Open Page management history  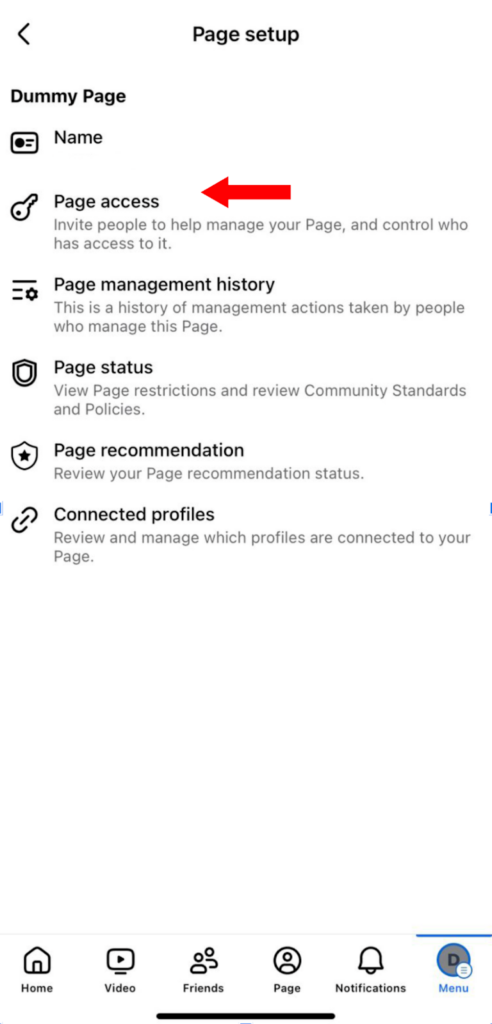pos(246,305)
